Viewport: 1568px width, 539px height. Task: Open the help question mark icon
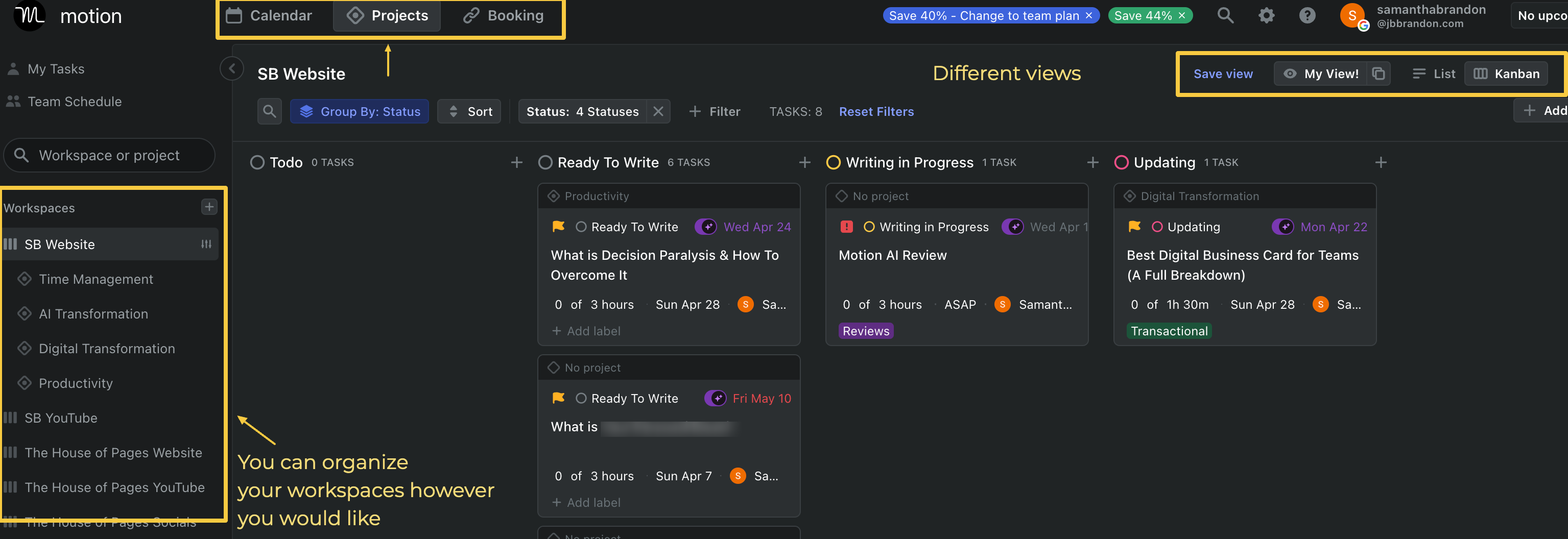tap(1307, 16)
